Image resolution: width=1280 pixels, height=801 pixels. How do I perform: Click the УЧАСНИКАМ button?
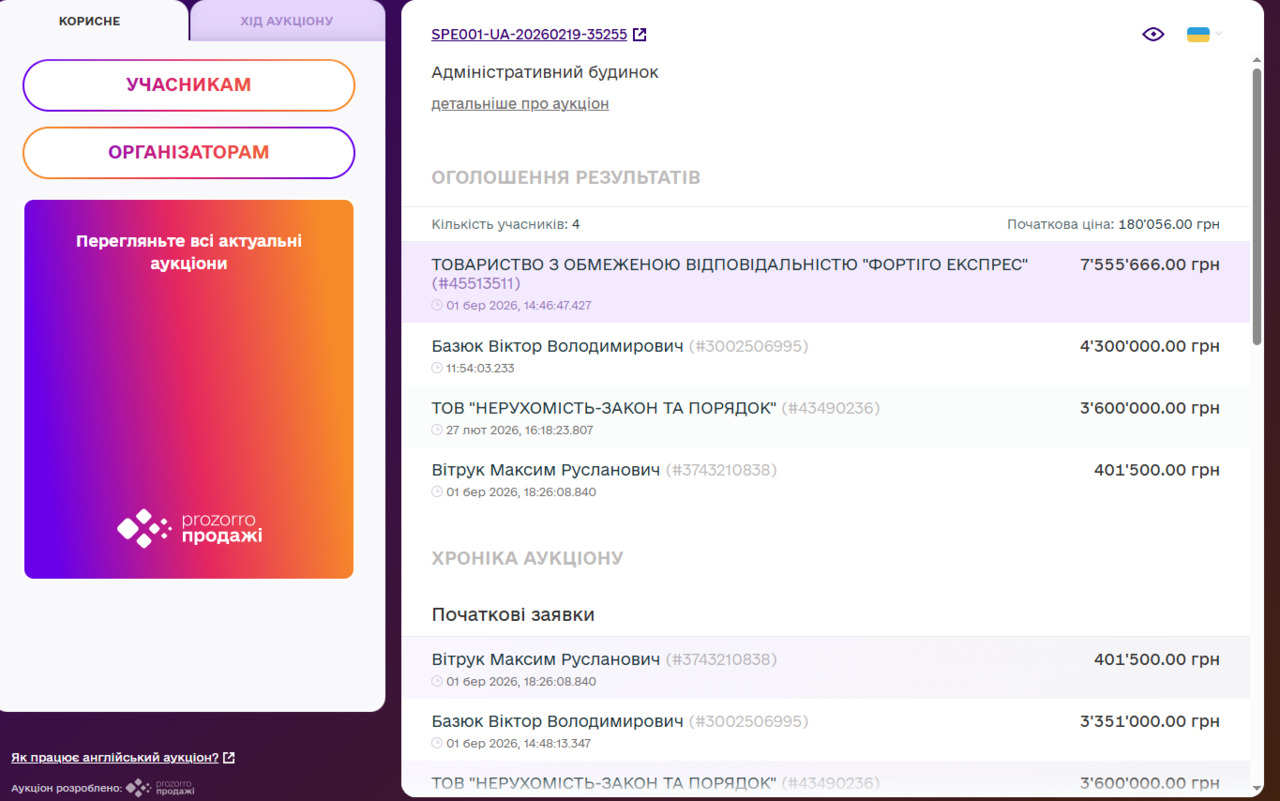tap(189, 85)
